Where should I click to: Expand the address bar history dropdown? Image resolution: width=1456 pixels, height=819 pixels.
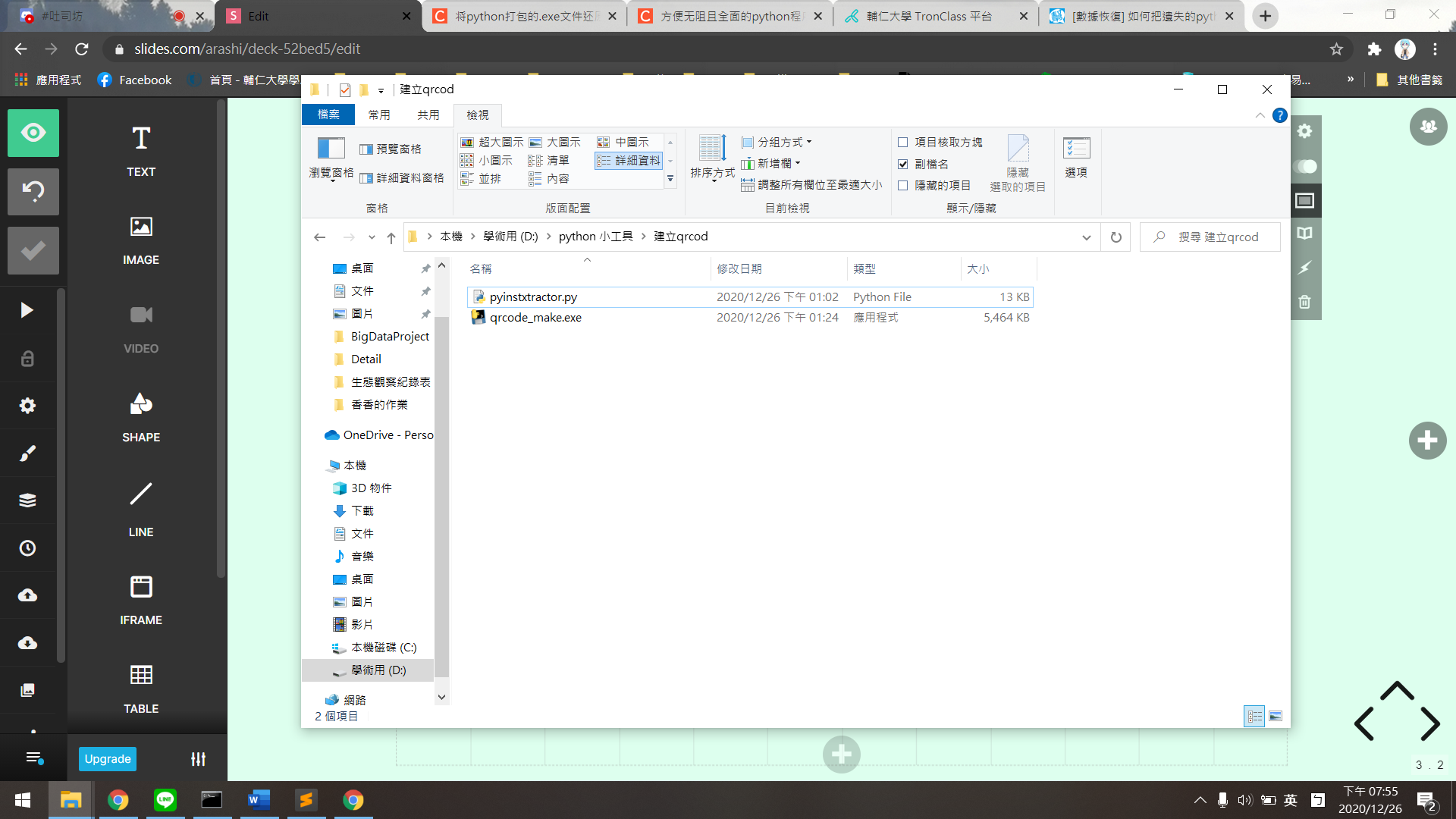pos(1086,237)
